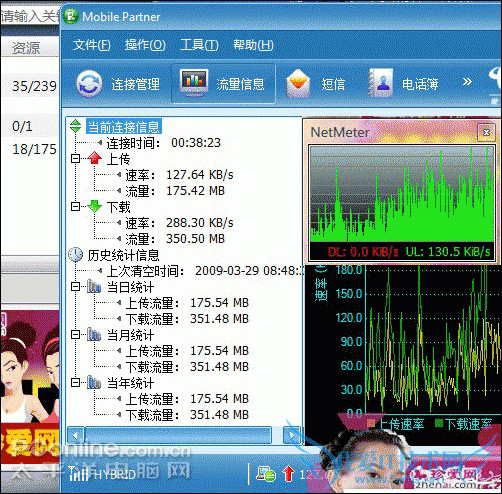Select 当前连接信息 tree node
This screenshot has width=502, height=494.
[x=124, y=127]
